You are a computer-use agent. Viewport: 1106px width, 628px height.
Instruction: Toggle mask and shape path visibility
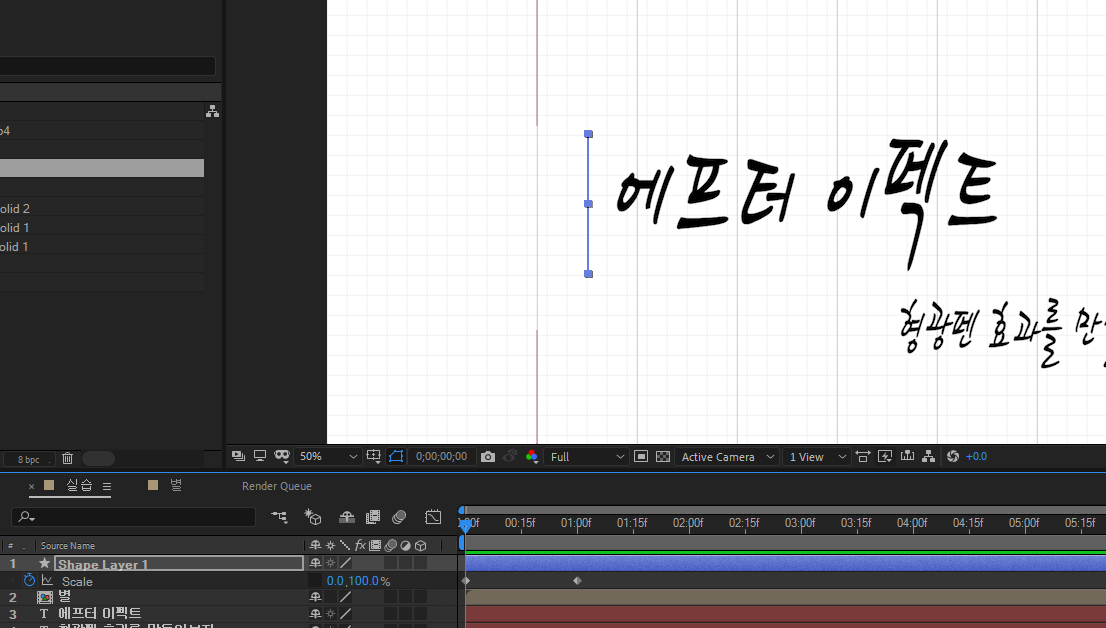coord(396,457)
